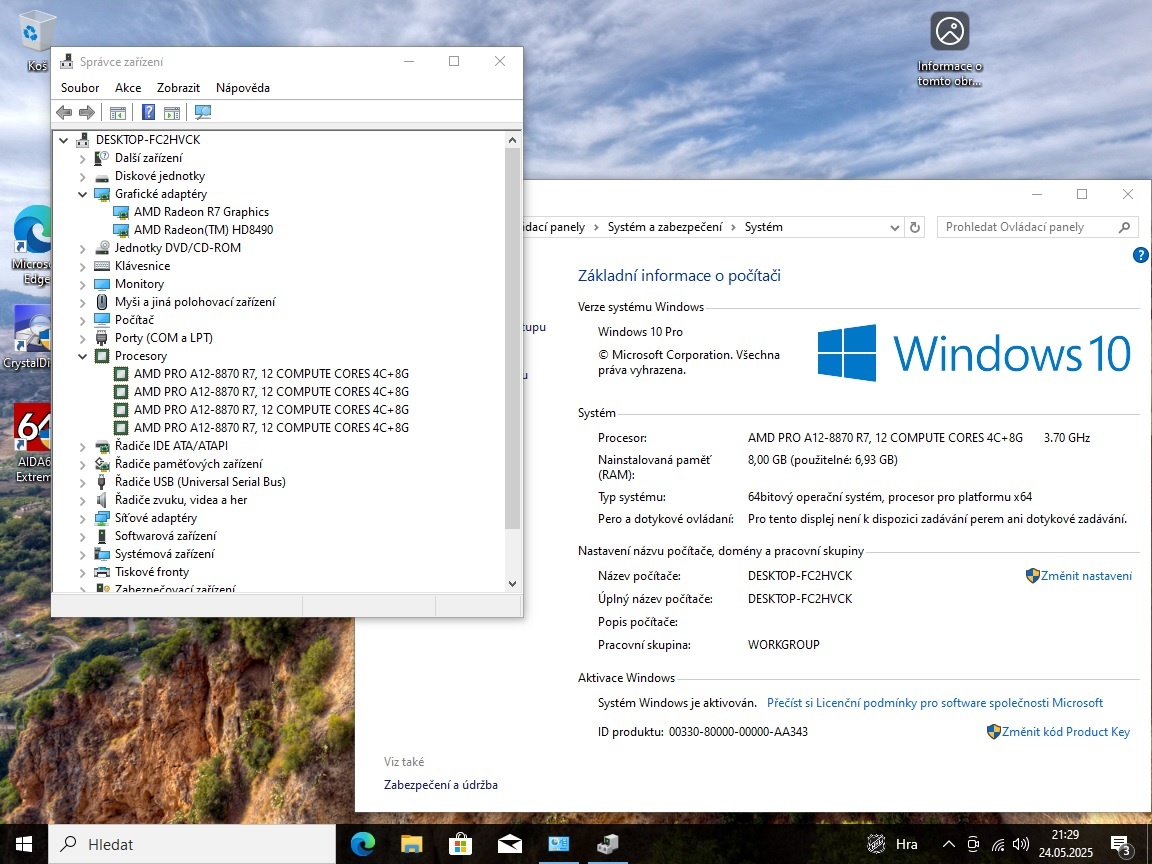Click the volume speaker tray icon
1152x864 pixels.
(1020, 844)
